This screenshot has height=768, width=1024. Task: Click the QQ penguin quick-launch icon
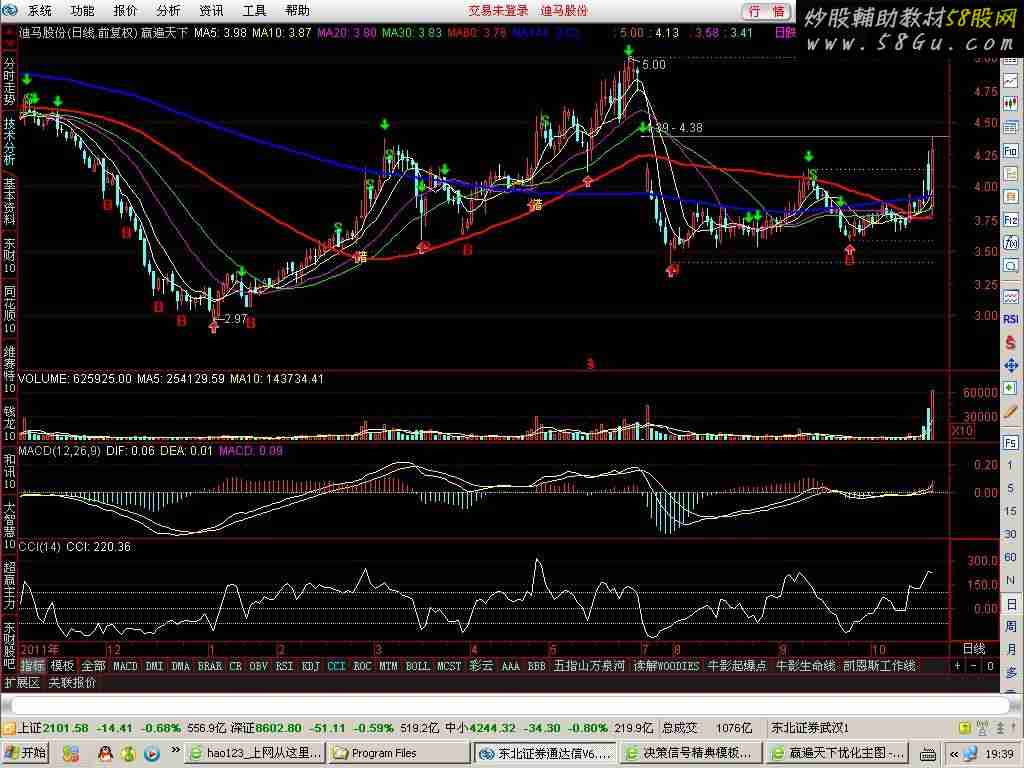tap(104, 754)
